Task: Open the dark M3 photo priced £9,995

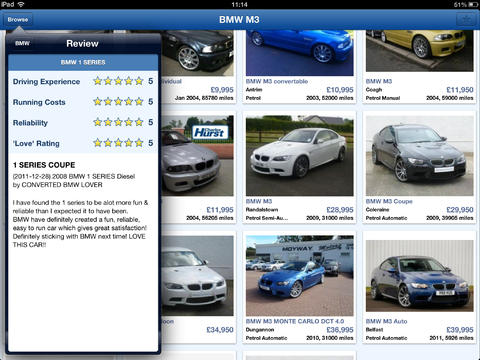Action: click(198, 53)
